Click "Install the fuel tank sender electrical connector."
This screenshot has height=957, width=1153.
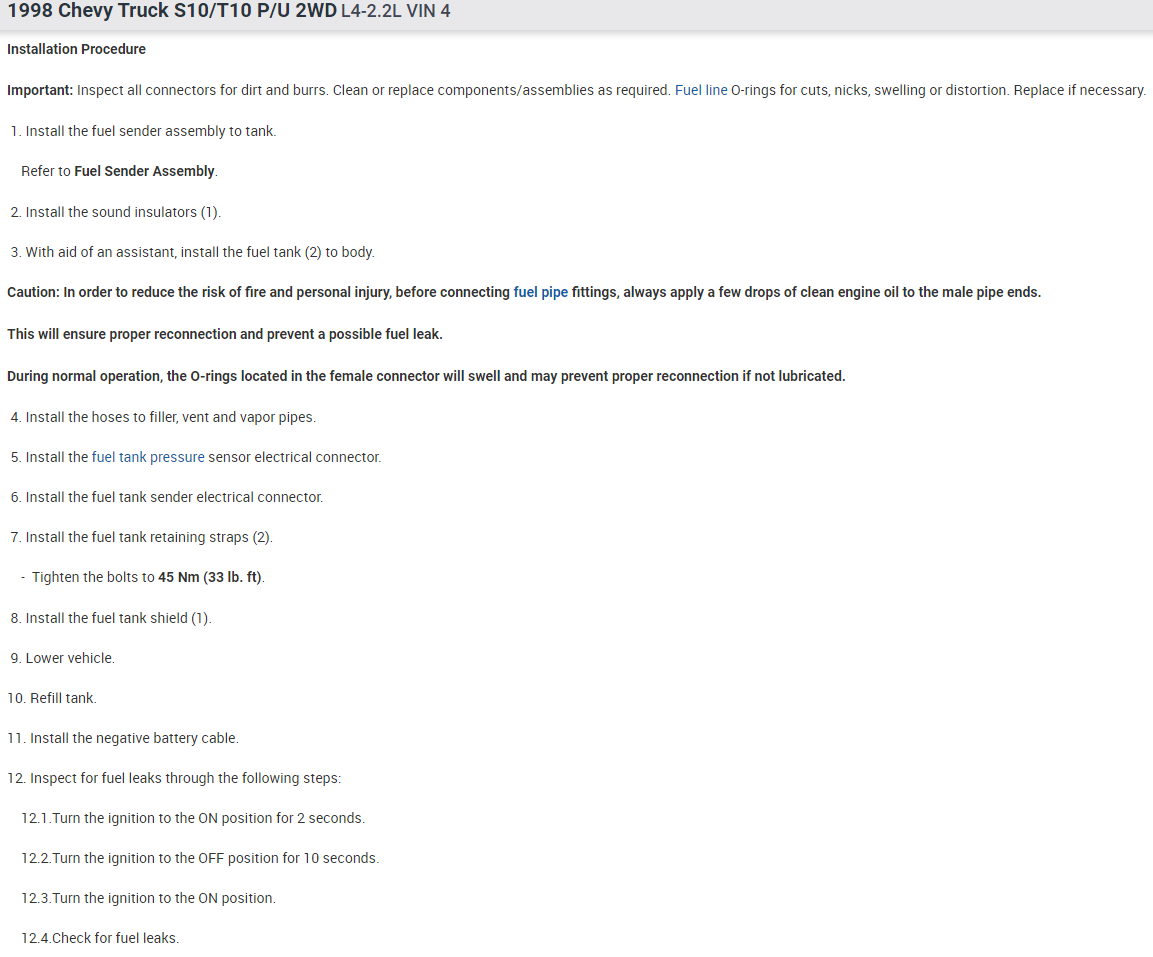(174, 497)
